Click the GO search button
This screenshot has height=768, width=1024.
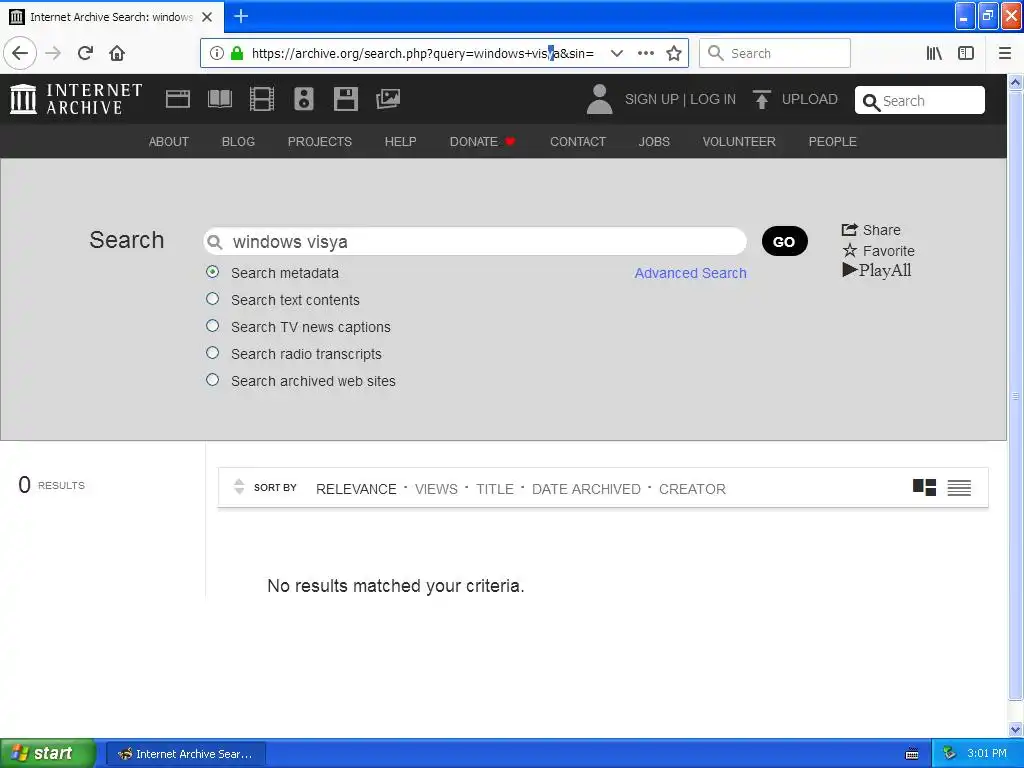coord(784,242)
